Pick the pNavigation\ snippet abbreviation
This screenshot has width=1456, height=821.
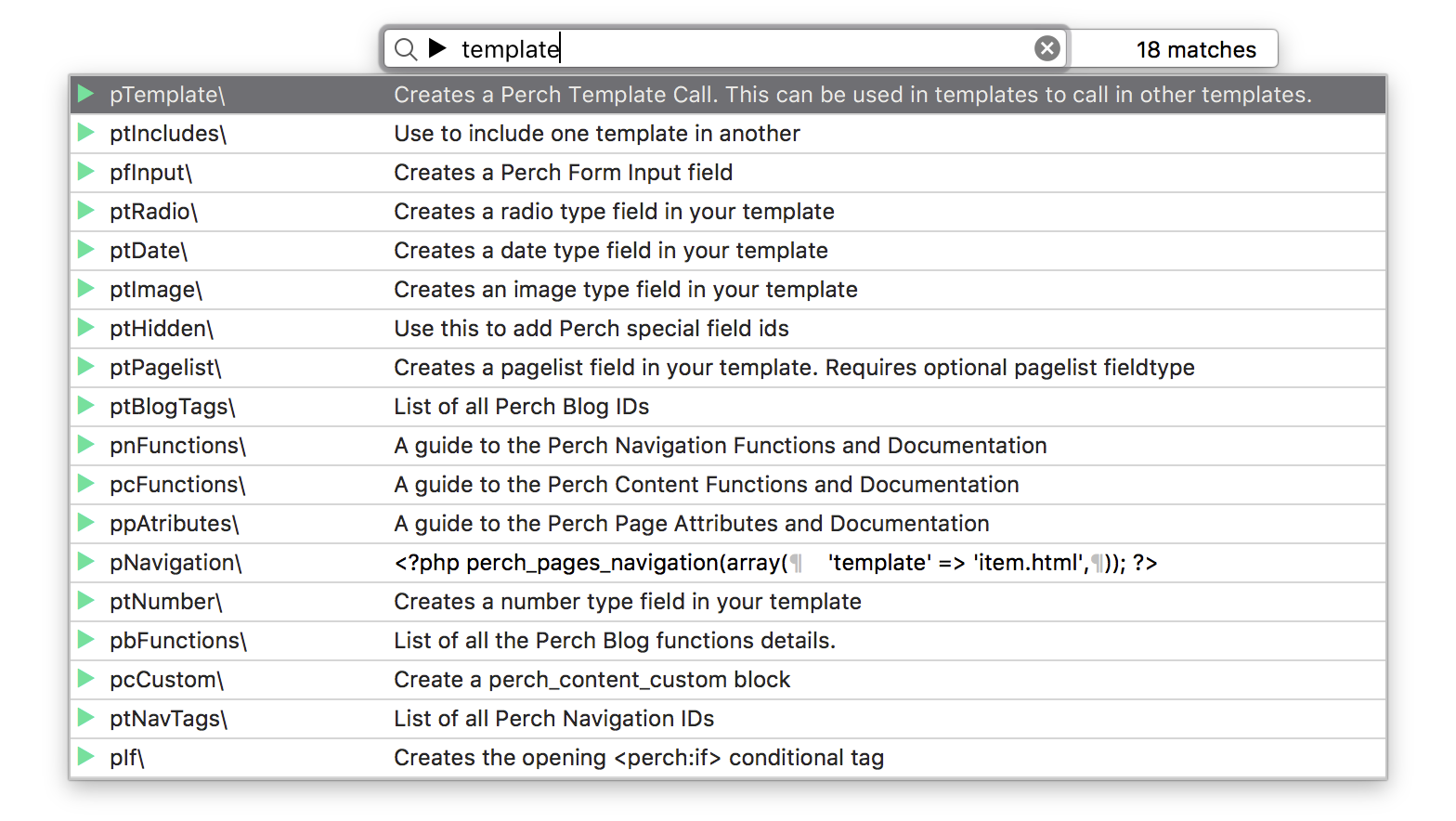[x=175, y=563]
